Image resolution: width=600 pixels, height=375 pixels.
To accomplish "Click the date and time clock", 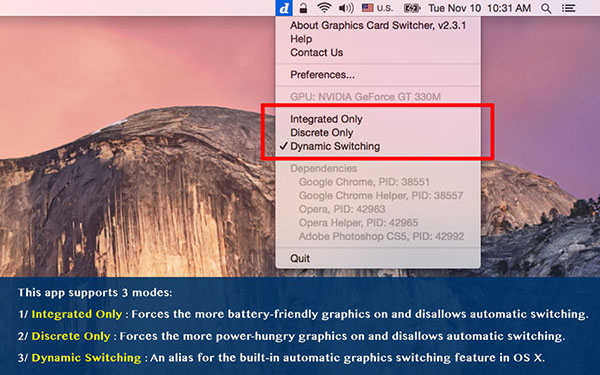I will point(480,8).
